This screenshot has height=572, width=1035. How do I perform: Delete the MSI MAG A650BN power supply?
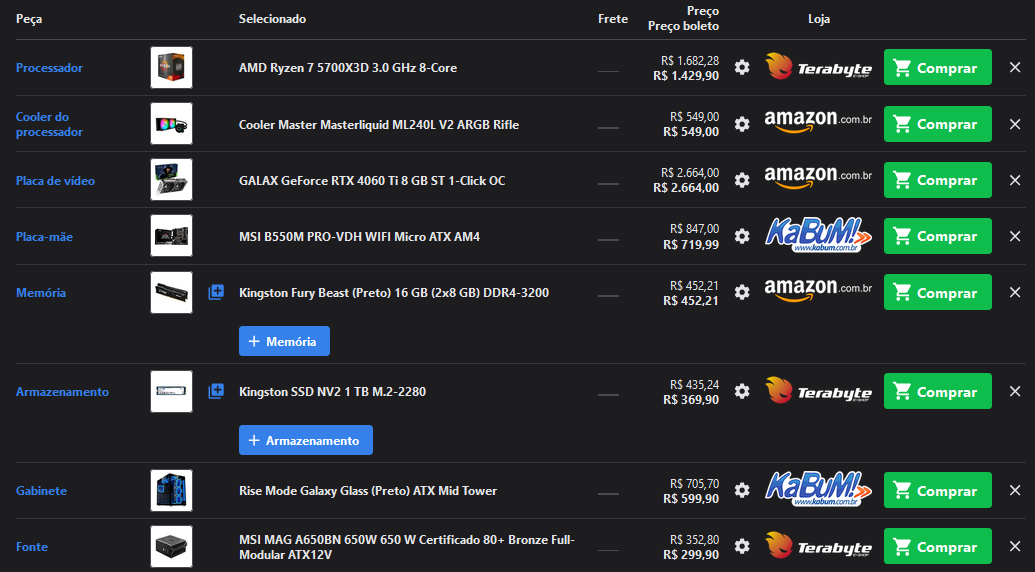coord(1015,546)
